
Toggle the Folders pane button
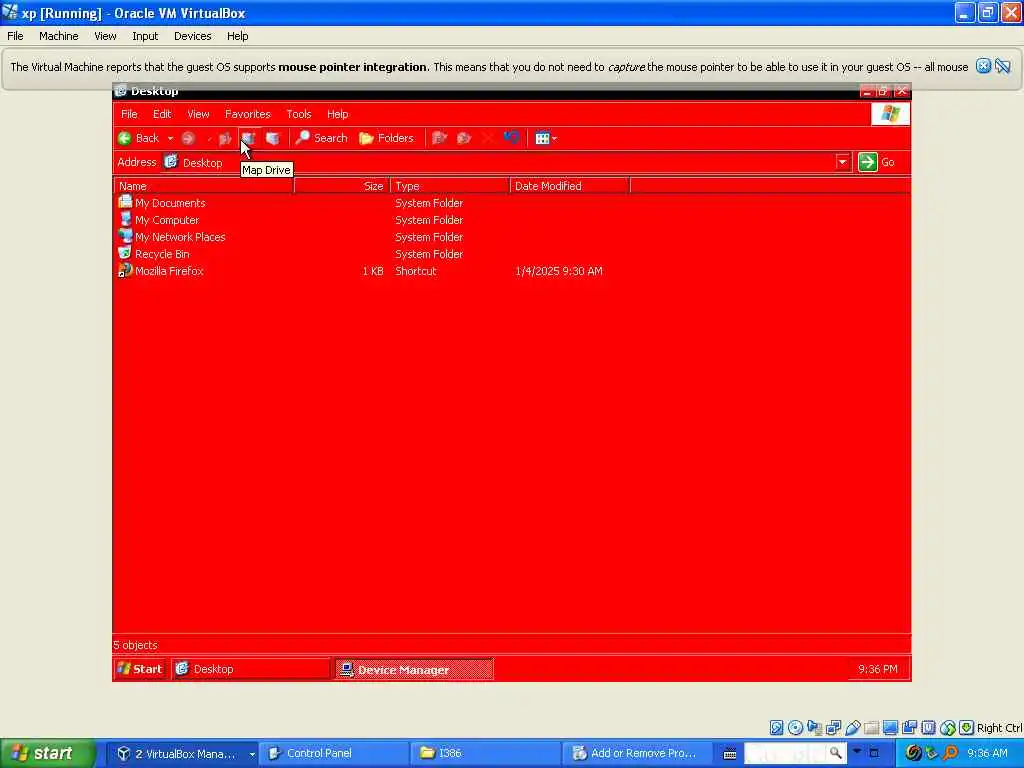[387, 138]
